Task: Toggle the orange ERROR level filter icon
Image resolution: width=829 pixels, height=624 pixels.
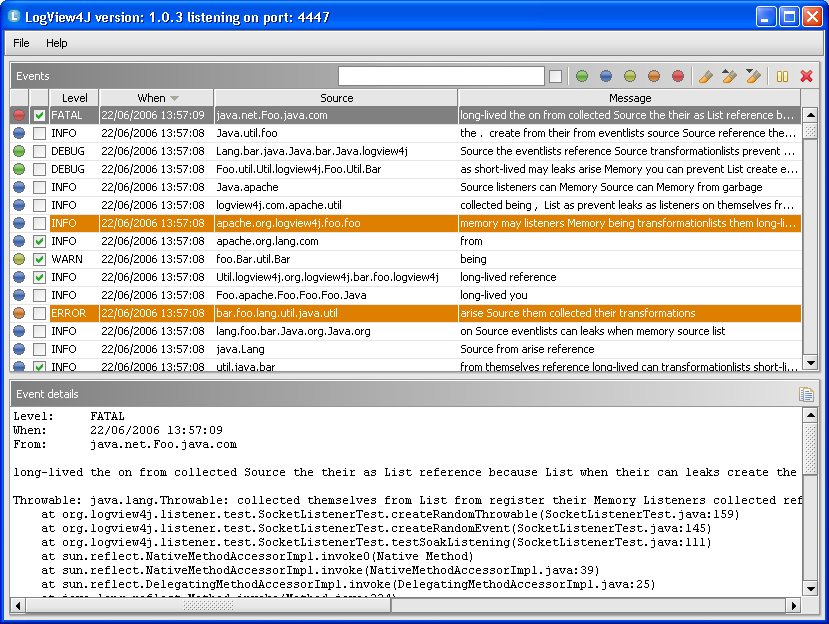Action: coord(654,76)
